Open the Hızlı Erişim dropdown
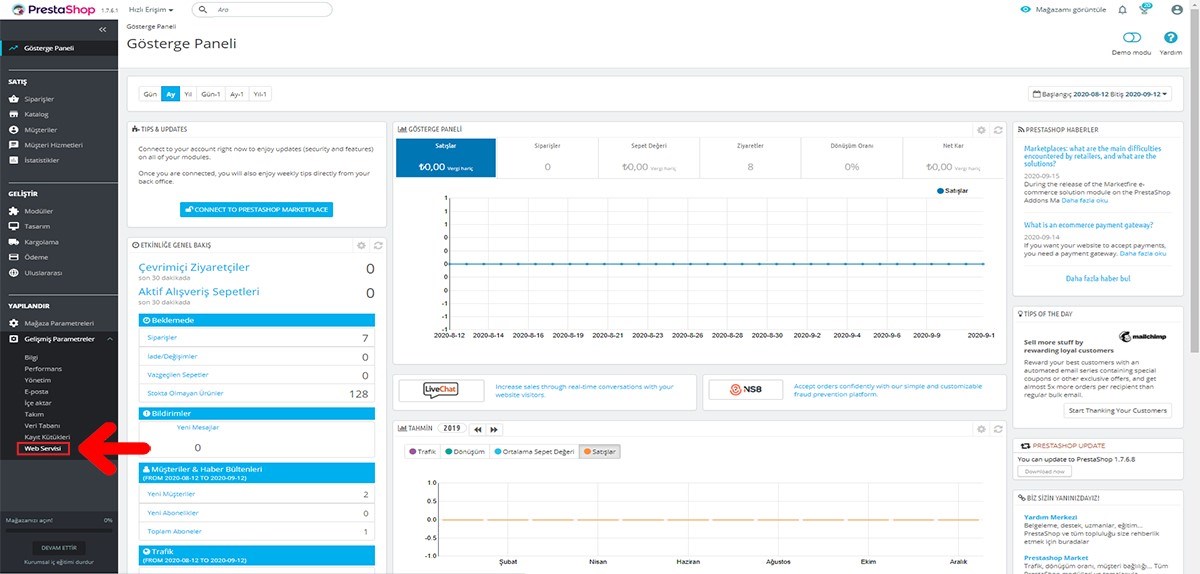The width and height of the screenshot is (1200, 574). point(152,9)
